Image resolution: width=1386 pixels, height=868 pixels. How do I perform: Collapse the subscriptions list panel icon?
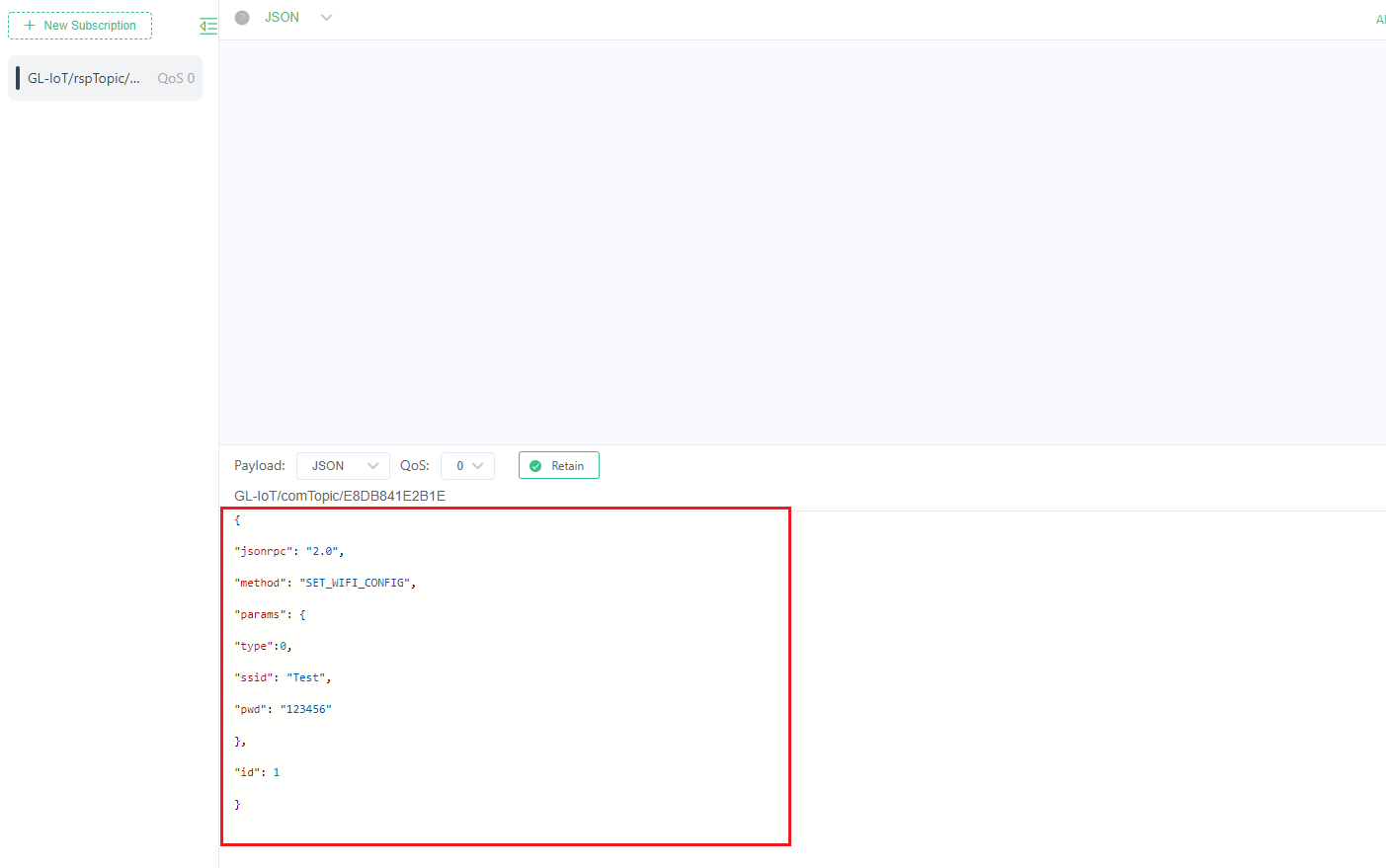click(x=207, y=26)
